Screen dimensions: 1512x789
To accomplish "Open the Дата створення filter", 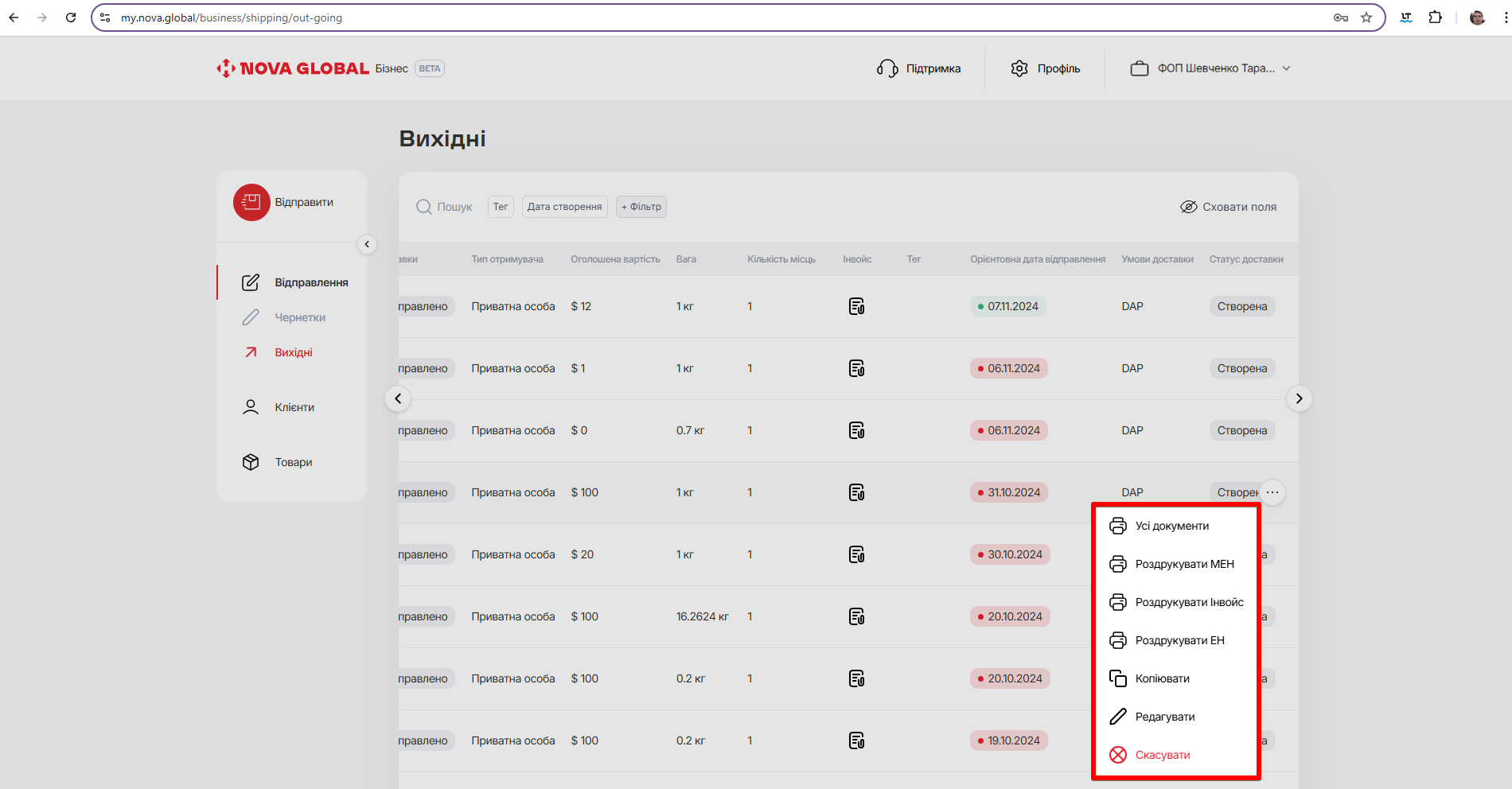I will tap(564, 207).
